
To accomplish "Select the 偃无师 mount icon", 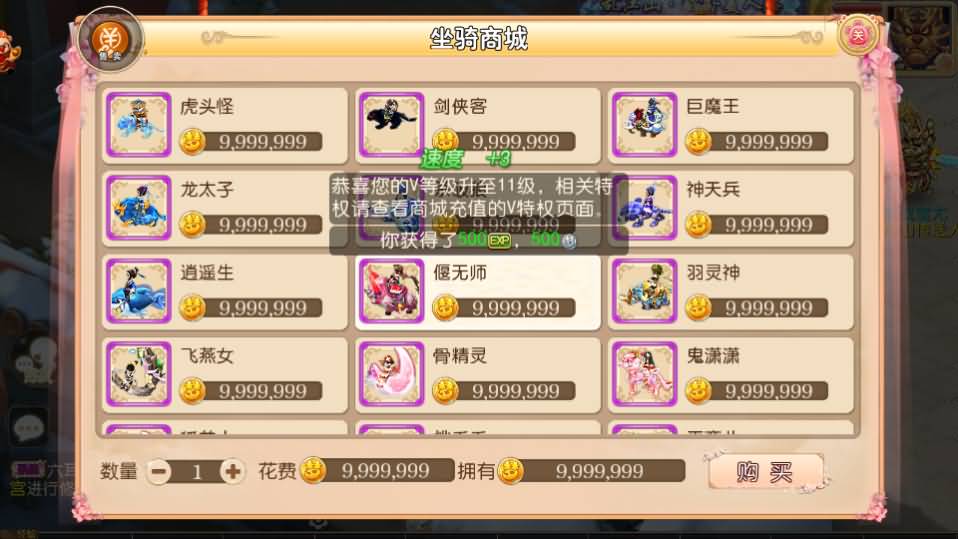I will coord(392,291).
